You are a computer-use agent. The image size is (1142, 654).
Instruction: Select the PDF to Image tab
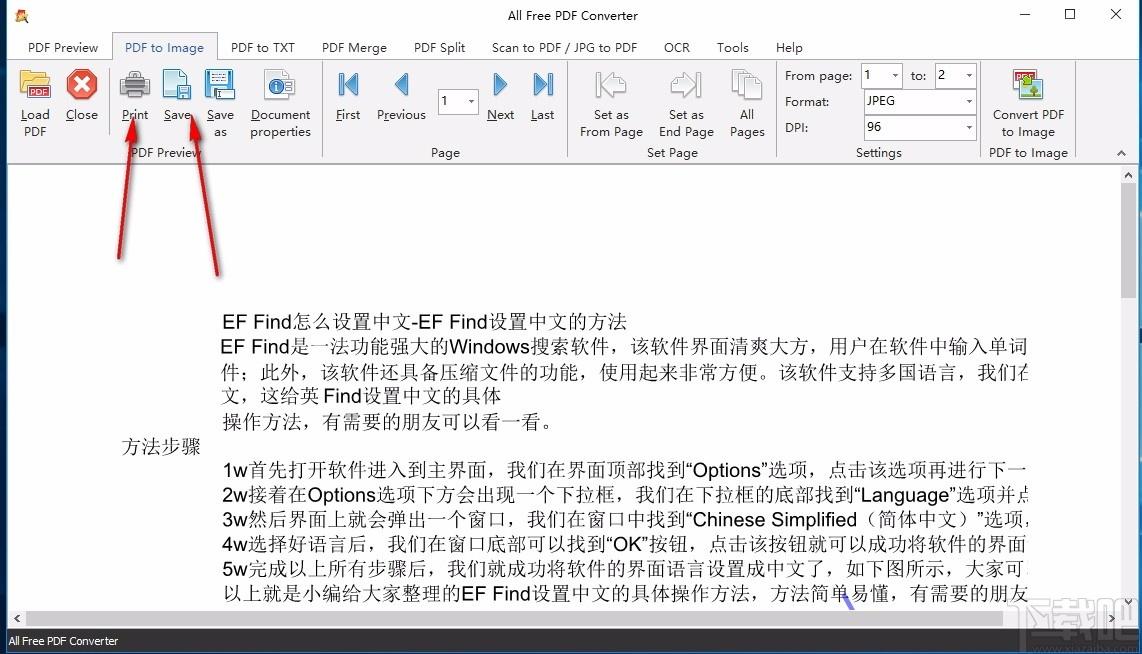[x=165, y=47]
